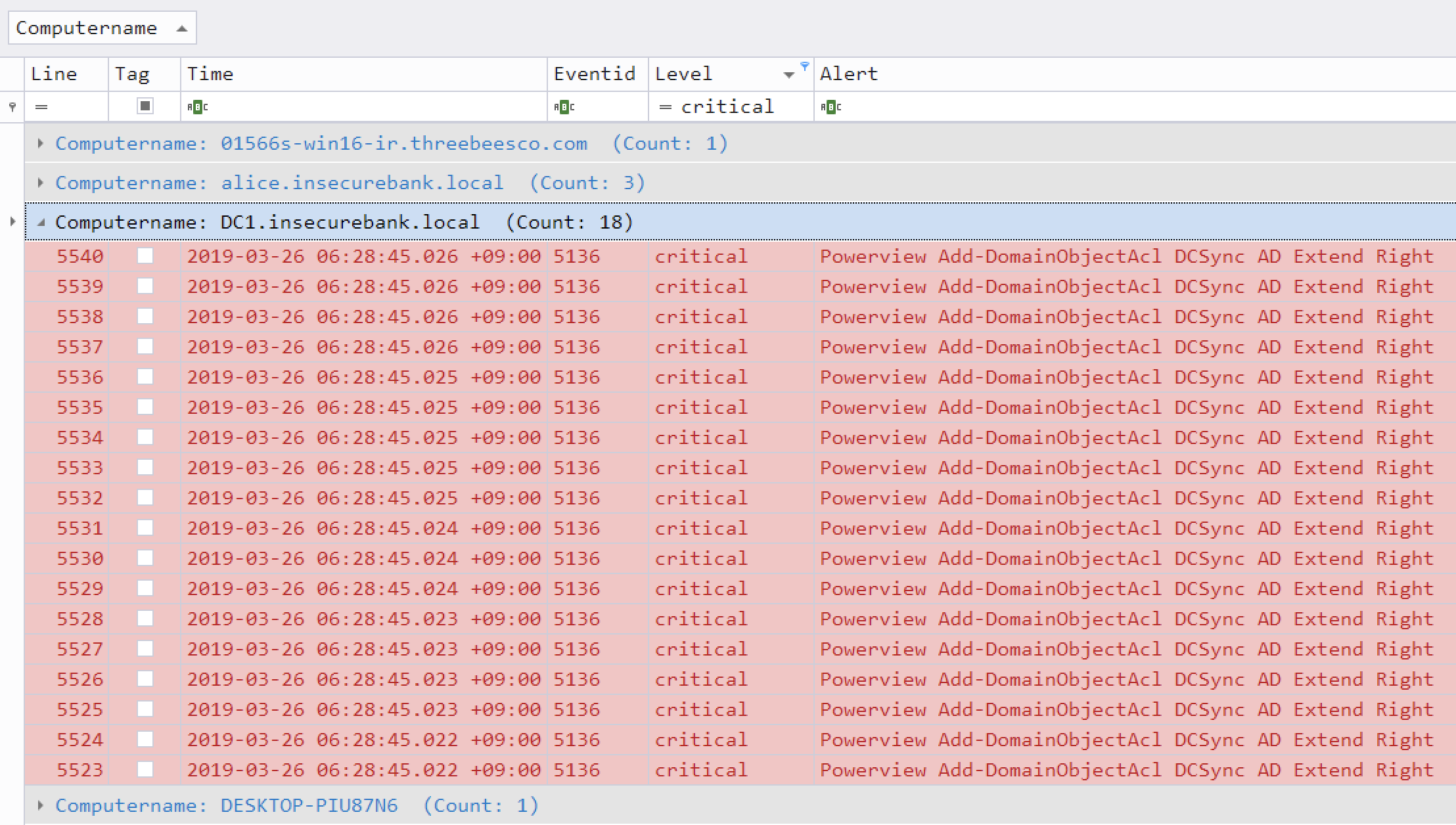Image resolution: width=1456 pixels, height=825 pixels.
Task: Click the ABC filter icon in the Alert column
Action: 832,106
